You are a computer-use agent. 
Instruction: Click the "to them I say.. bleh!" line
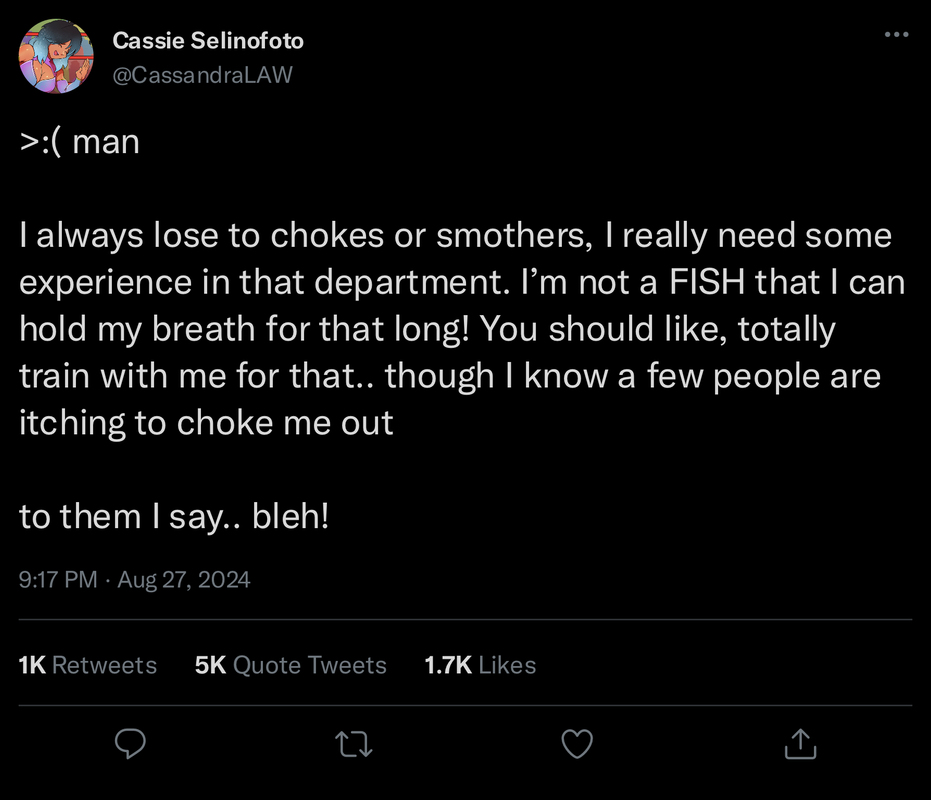pos(174,516)
